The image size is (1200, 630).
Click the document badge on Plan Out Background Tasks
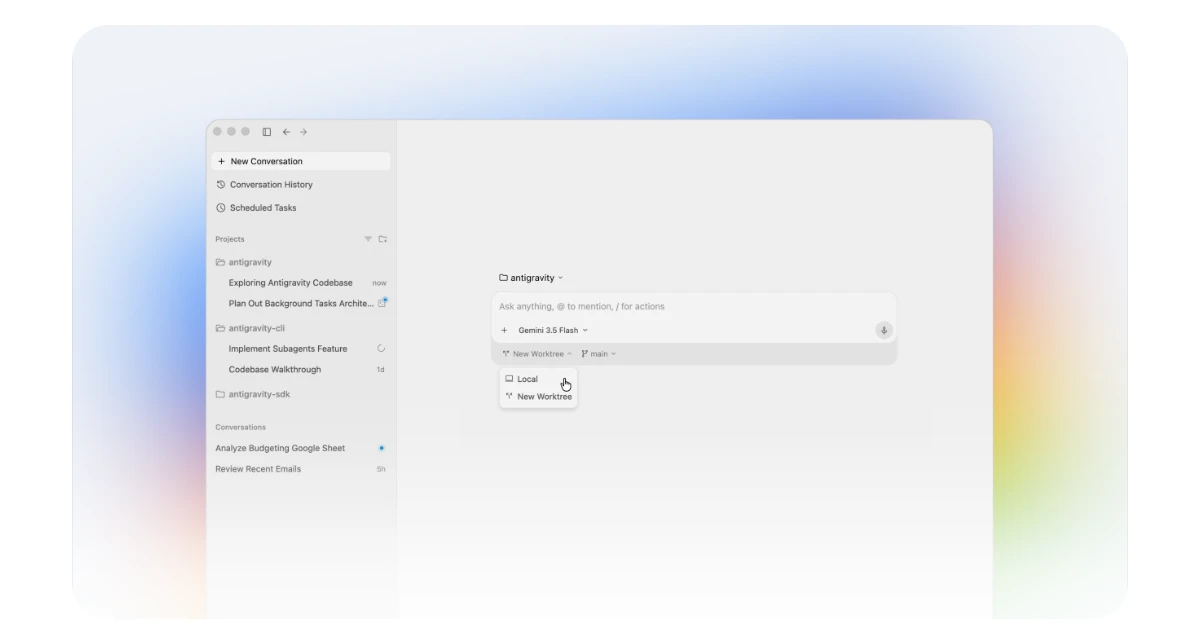coord(382,302)
